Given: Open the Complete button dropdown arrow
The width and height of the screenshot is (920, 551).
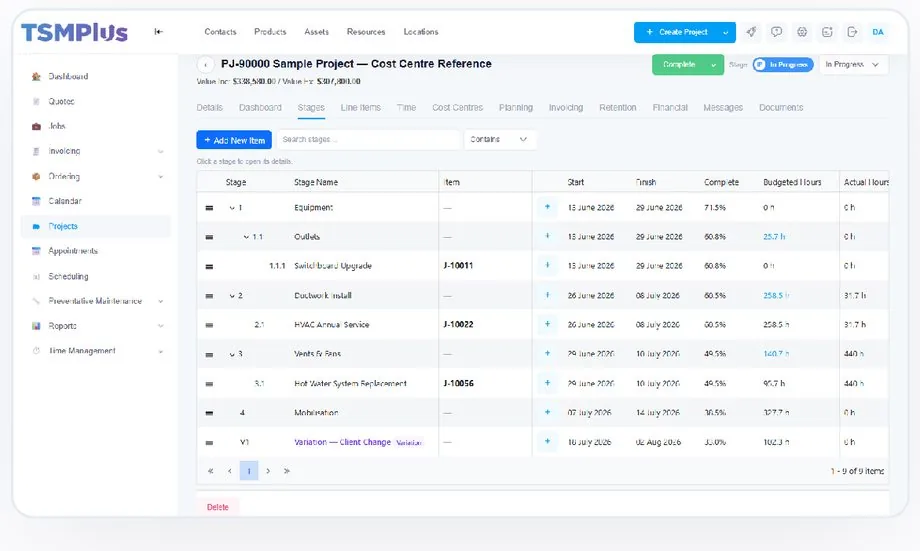Looking at the screenshot, I should [x=713, y=65].
